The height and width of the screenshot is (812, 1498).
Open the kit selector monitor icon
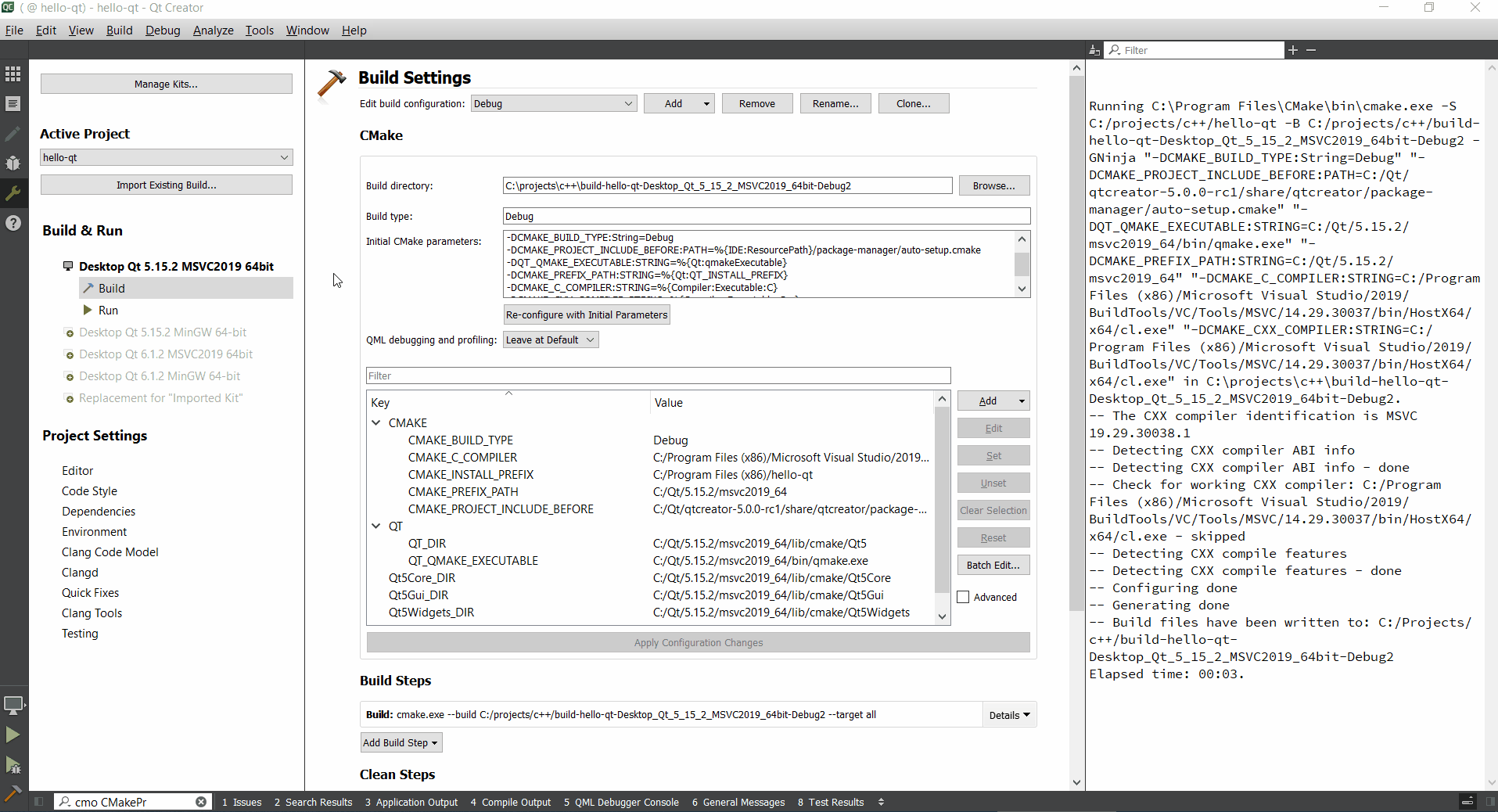click(13, 705)
